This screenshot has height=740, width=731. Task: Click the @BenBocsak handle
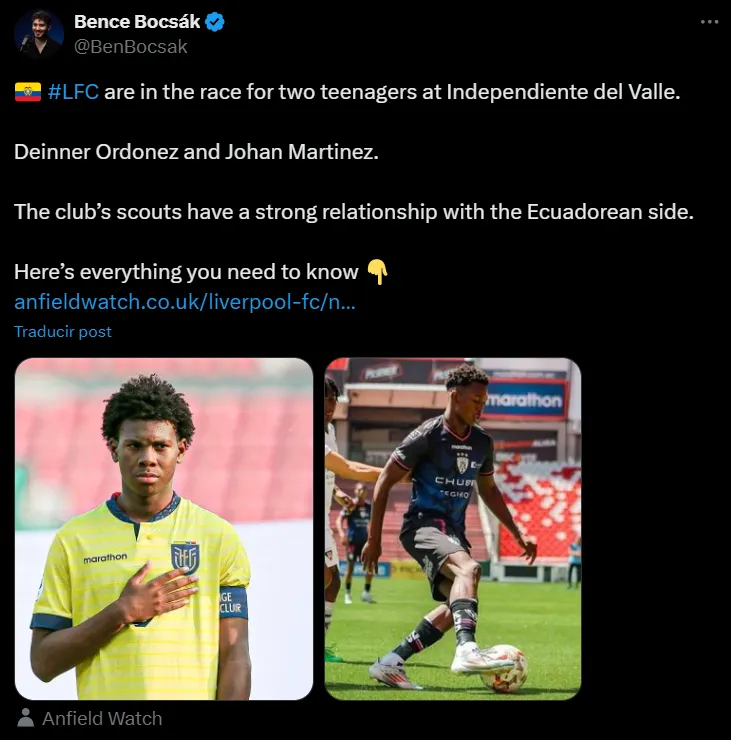coord(131,47)
